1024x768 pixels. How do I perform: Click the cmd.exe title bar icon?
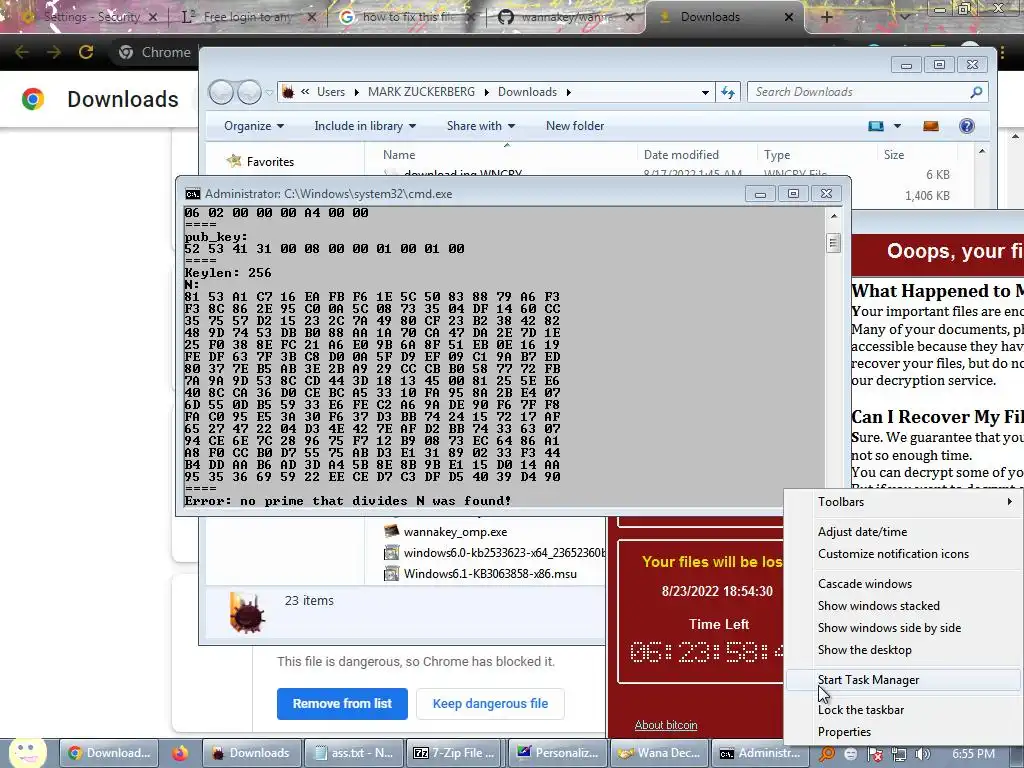193,194
